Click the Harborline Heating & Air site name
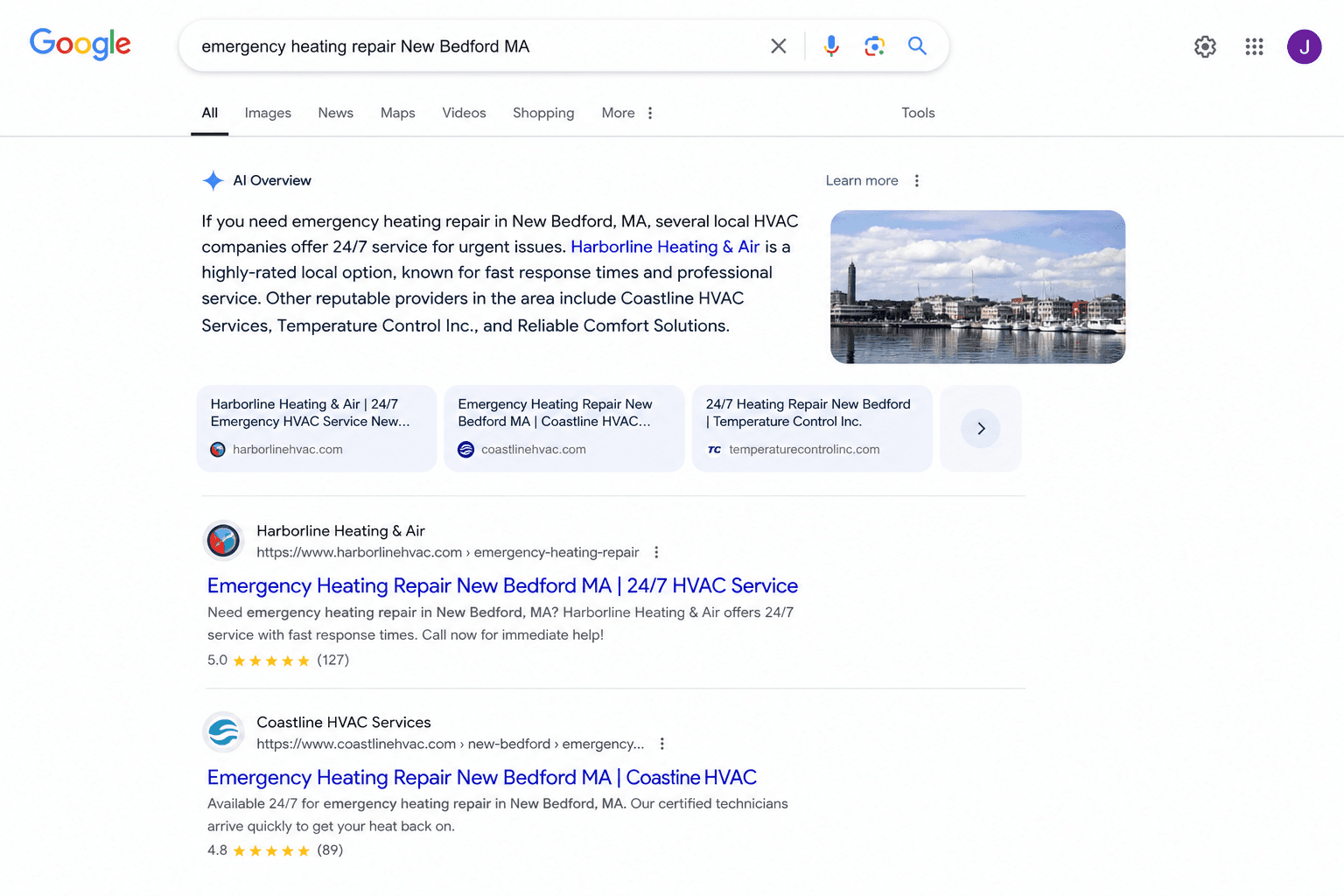1344x896 pixels. coord(340,531)
